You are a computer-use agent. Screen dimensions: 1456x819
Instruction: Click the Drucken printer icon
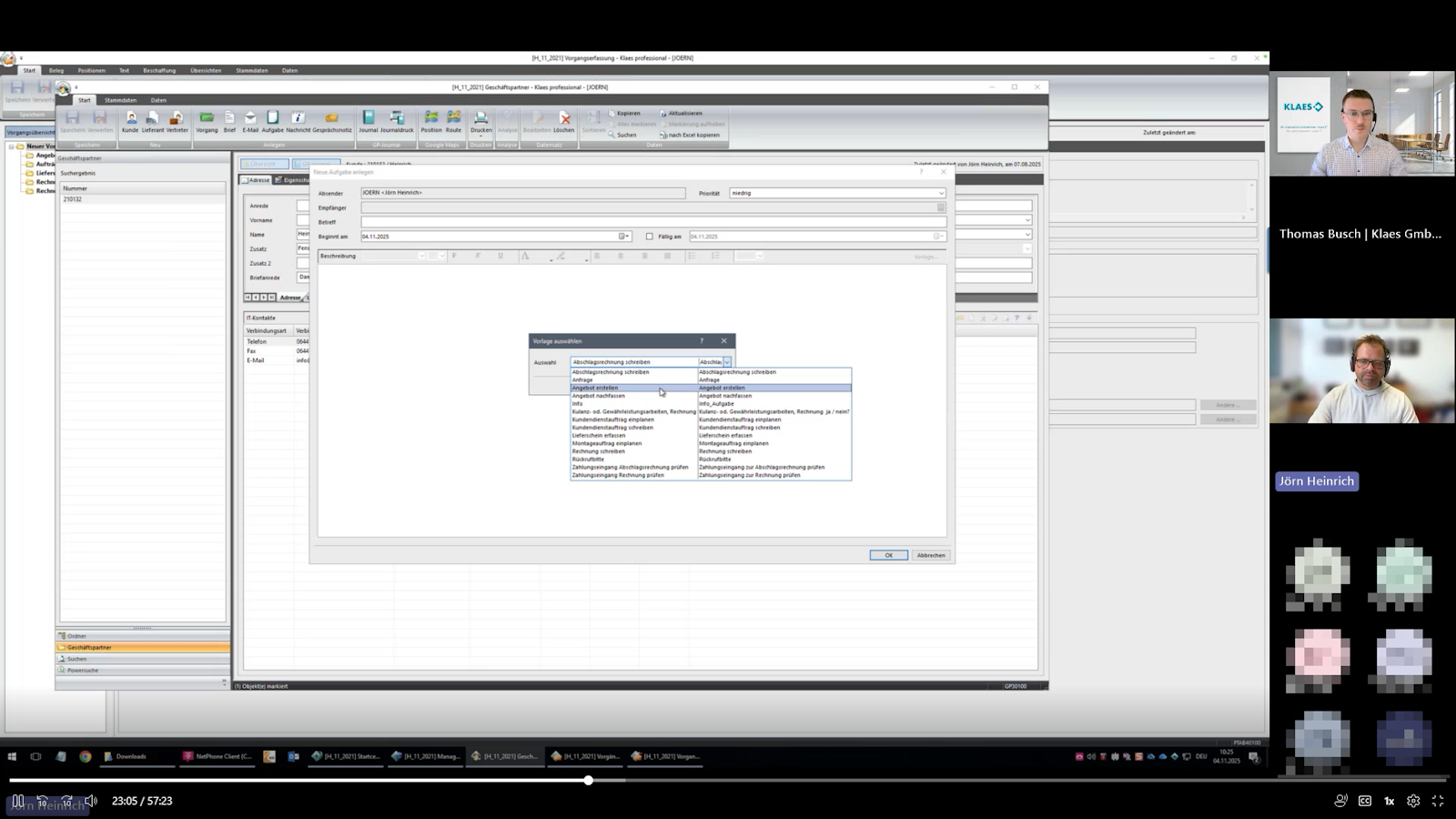(x=480, y=120)
